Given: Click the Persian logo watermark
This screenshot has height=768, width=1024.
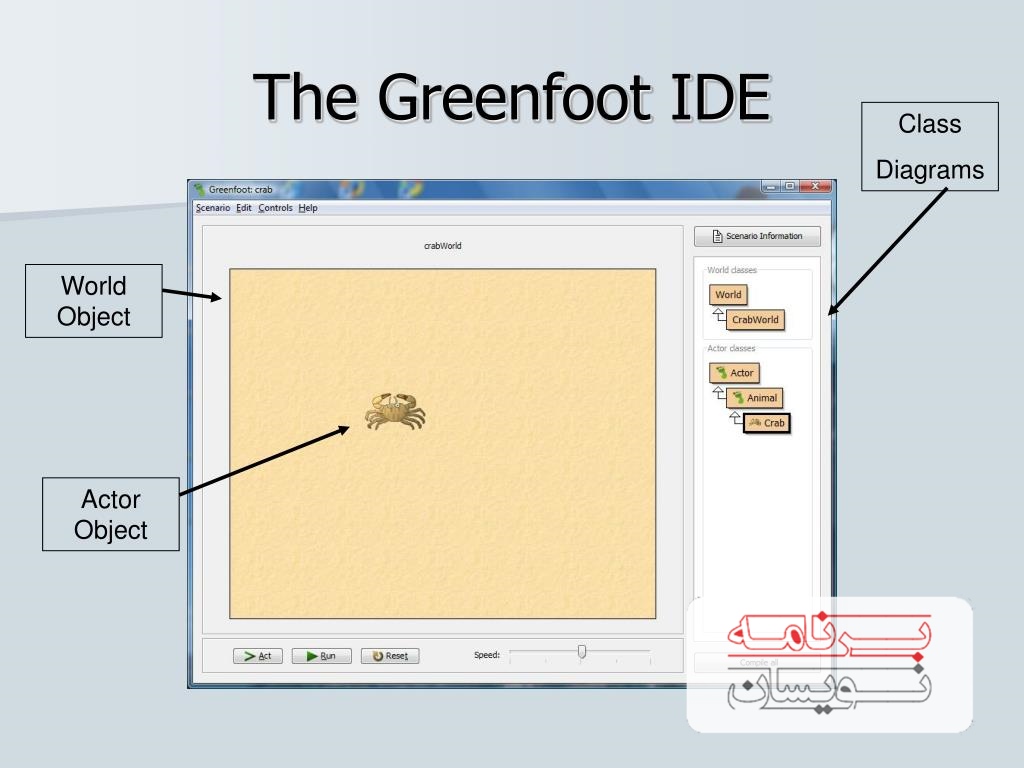Looking at the screenshot, I should point(829,663).
